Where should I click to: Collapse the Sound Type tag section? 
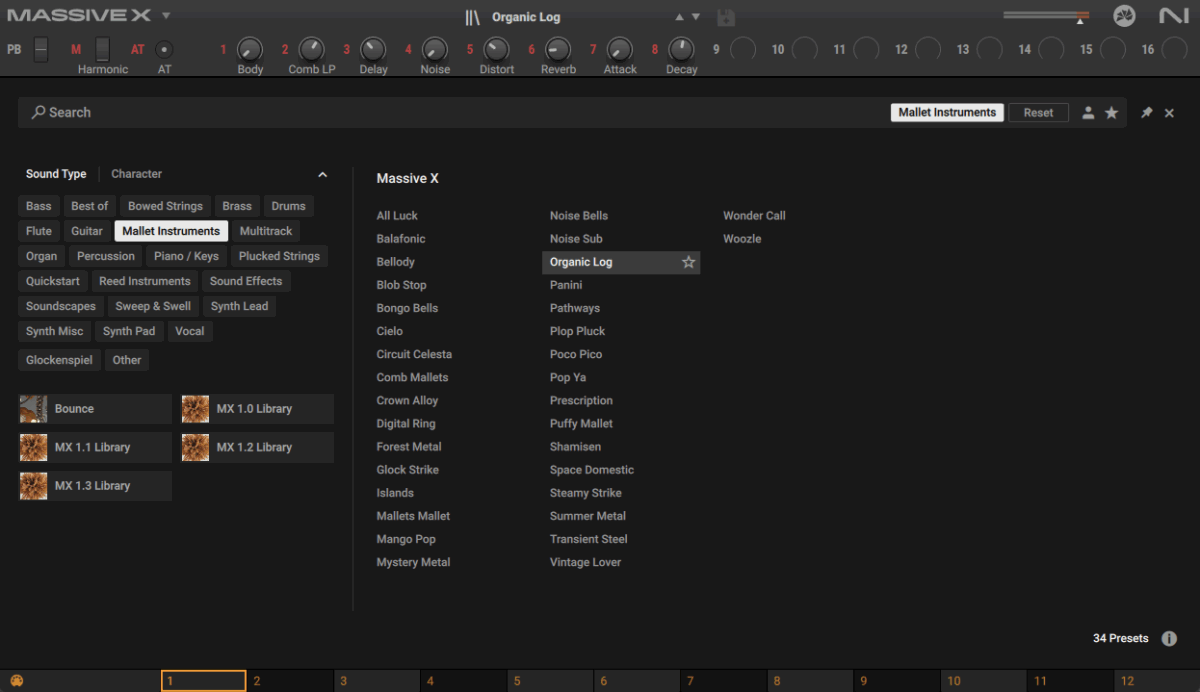[x=322, y=174]
